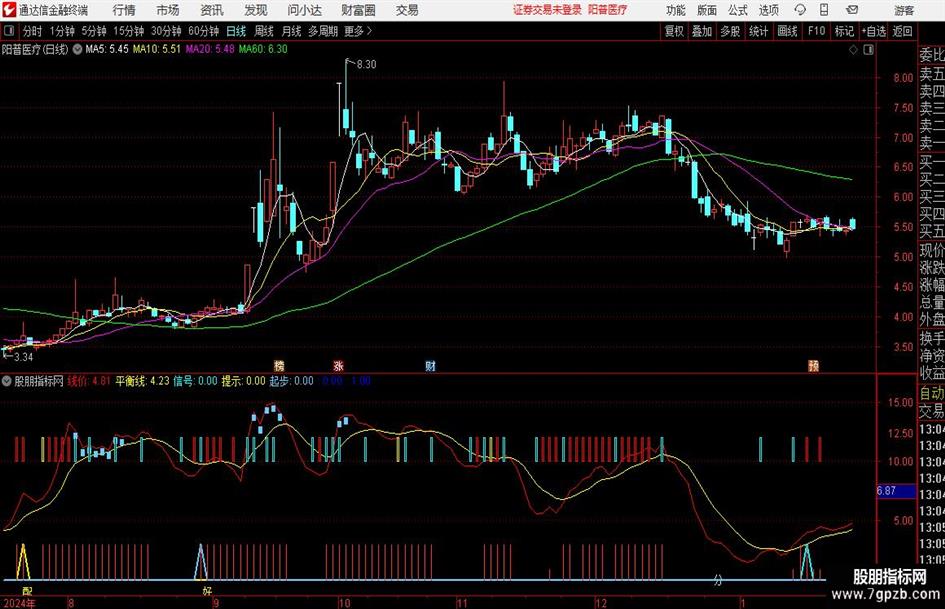Click the 涨 marker under the chart
Viewport: 945px width, 609px height.
[339, 365]
